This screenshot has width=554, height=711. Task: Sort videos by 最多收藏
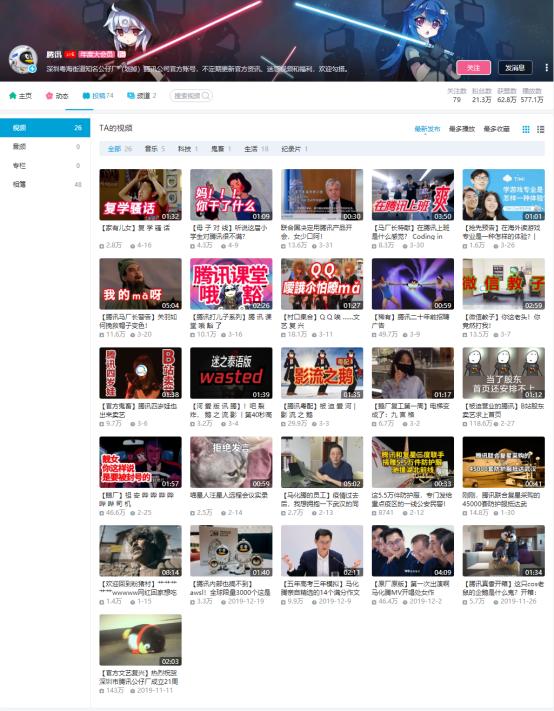pos(496,129)
